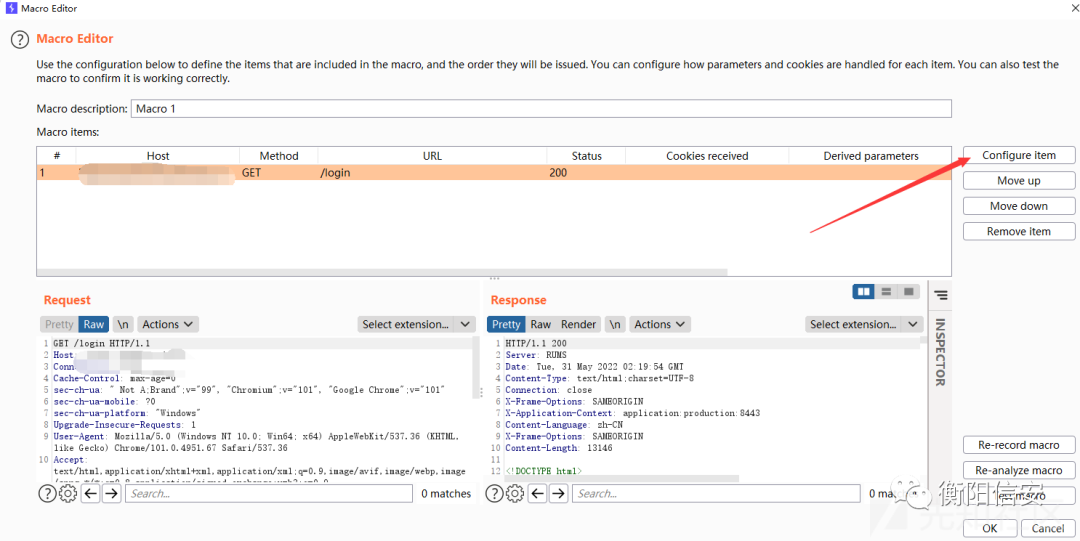This screenshot has height=541, width=1080.
Task: Open settings gear in Response search bar
Action: point(515,493)
